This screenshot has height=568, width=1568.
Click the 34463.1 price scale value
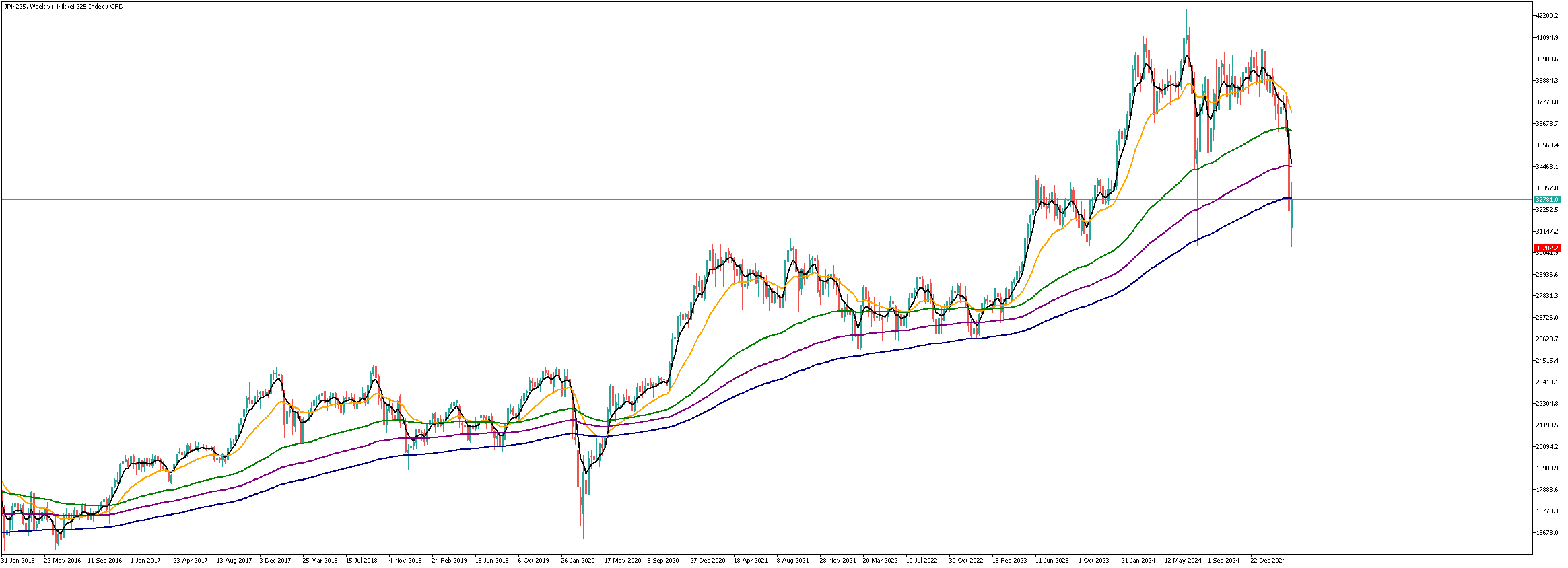click(x=1546, y=167)
